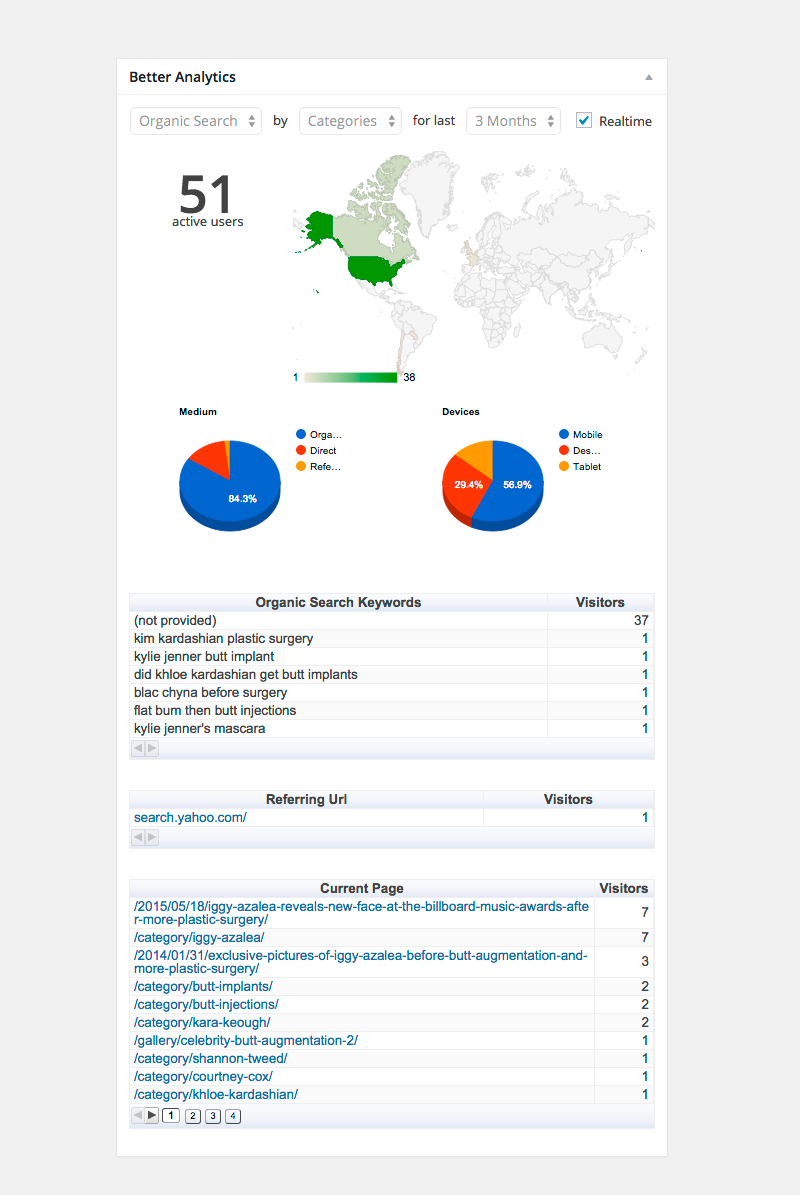Select 'kim kardashian plastic surgery' row
The height and width of the screenshot is (1195, 800).
coord(392,639)
